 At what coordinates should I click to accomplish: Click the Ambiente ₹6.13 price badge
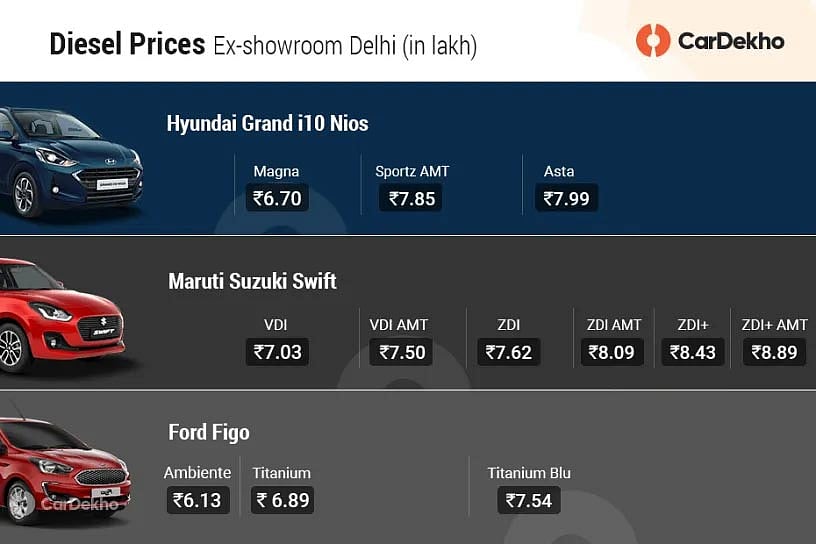[x=198, y=500]
